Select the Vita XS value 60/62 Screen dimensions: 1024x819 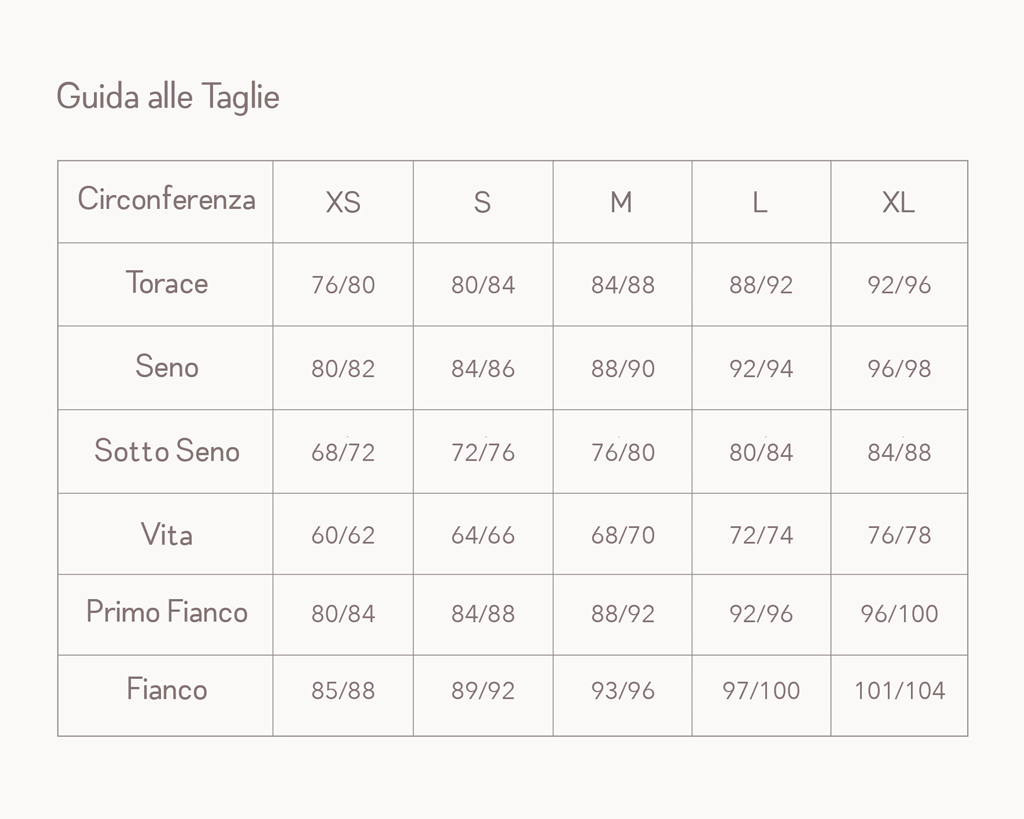(x=343, y=535)
